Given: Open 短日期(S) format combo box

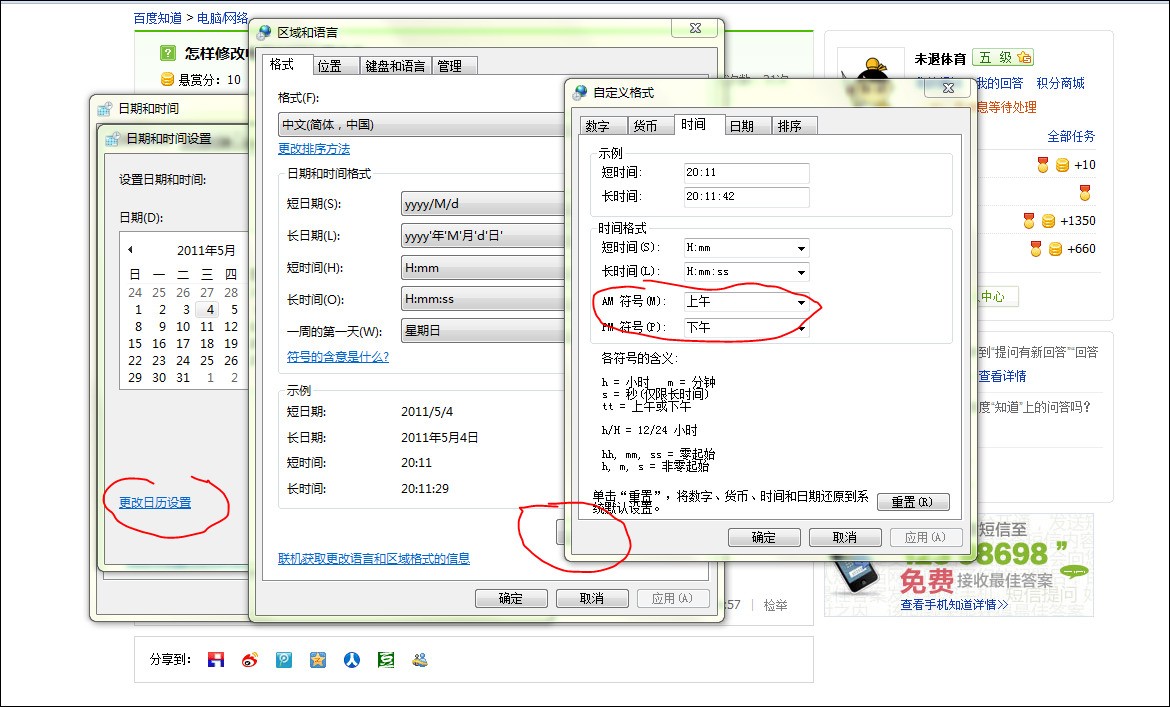Looking at the screenshot, I should [x=483, y=204].
